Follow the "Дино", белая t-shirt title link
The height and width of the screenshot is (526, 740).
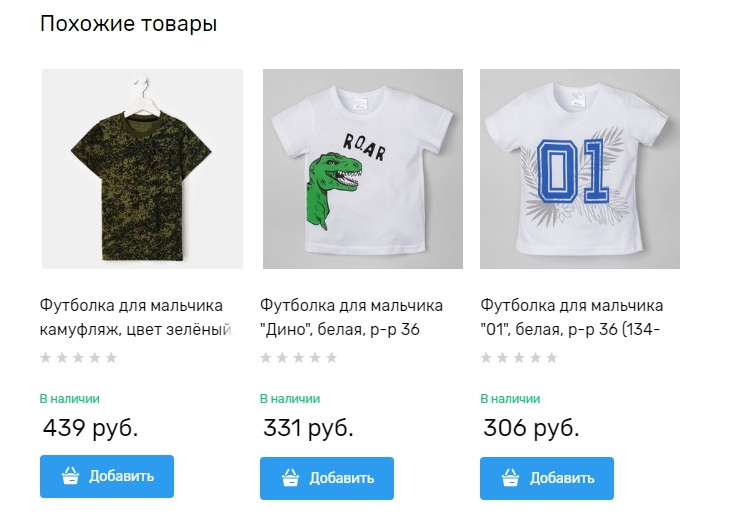click(351, 317)
